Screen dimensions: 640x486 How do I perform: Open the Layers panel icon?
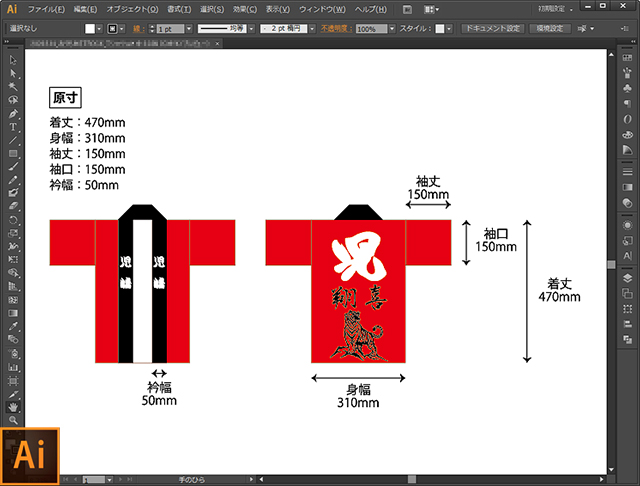pos(627,278)
